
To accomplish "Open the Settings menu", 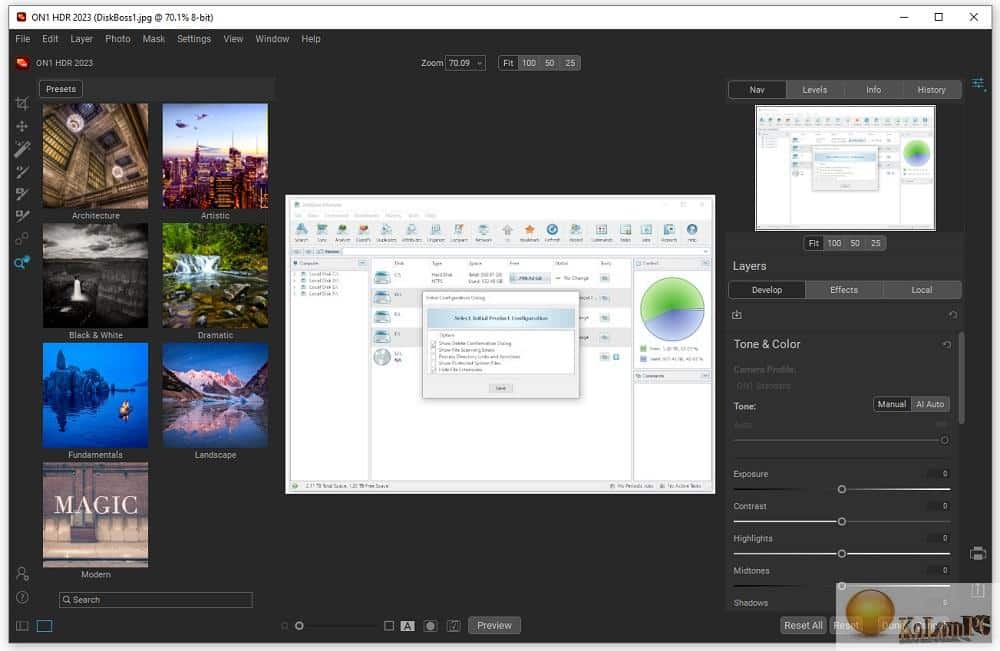I will [x=194, y=39].
